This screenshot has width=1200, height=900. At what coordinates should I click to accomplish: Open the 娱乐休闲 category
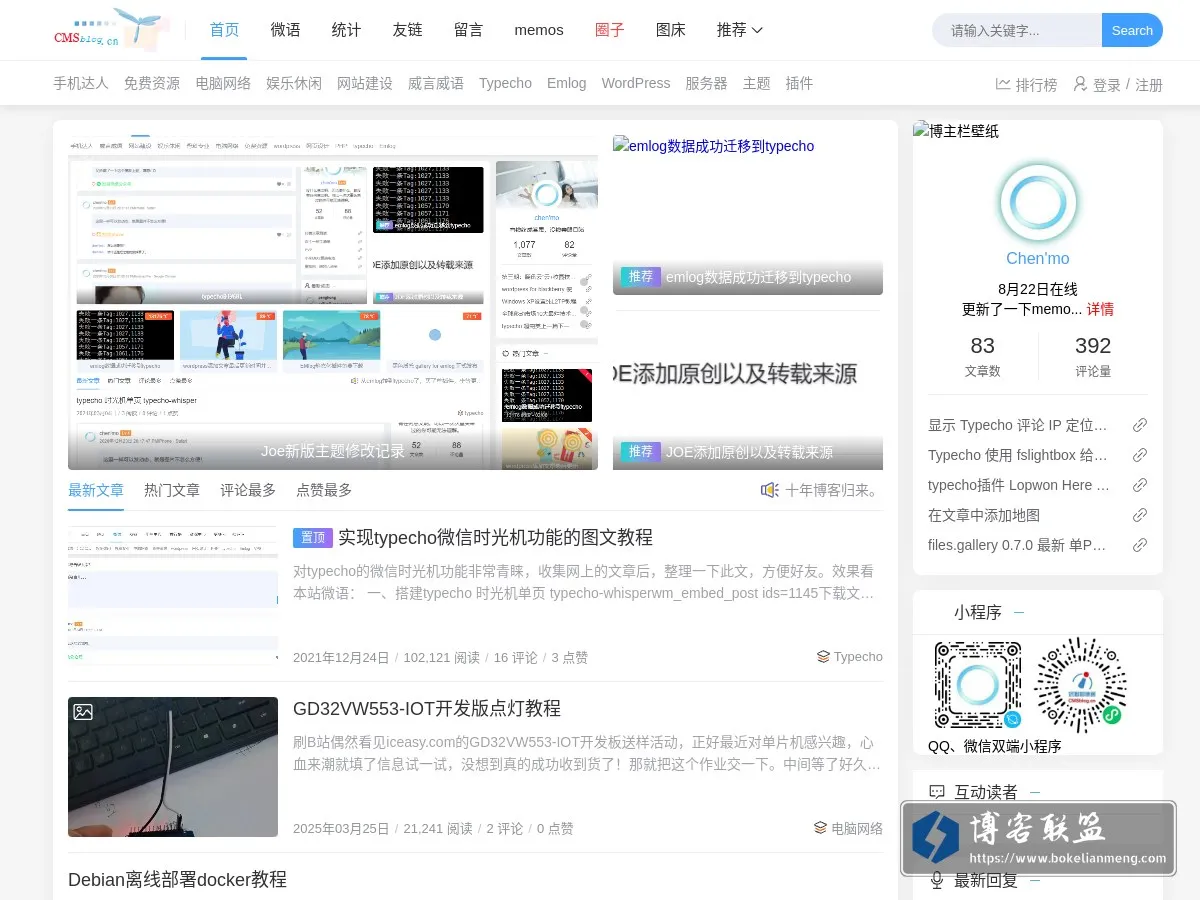pos(294,83)
